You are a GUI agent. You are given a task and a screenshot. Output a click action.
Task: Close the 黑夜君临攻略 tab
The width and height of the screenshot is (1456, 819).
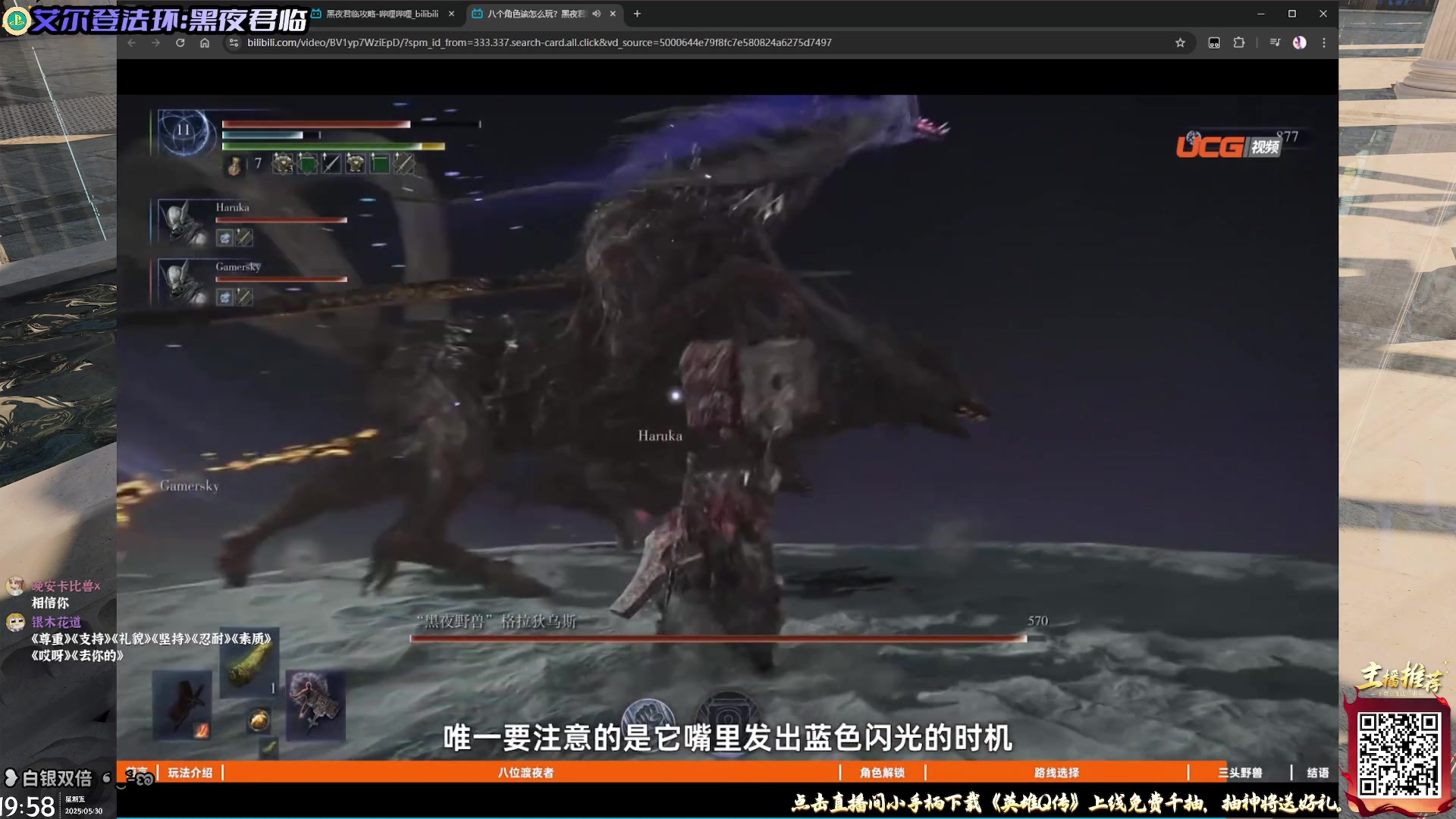451,14
